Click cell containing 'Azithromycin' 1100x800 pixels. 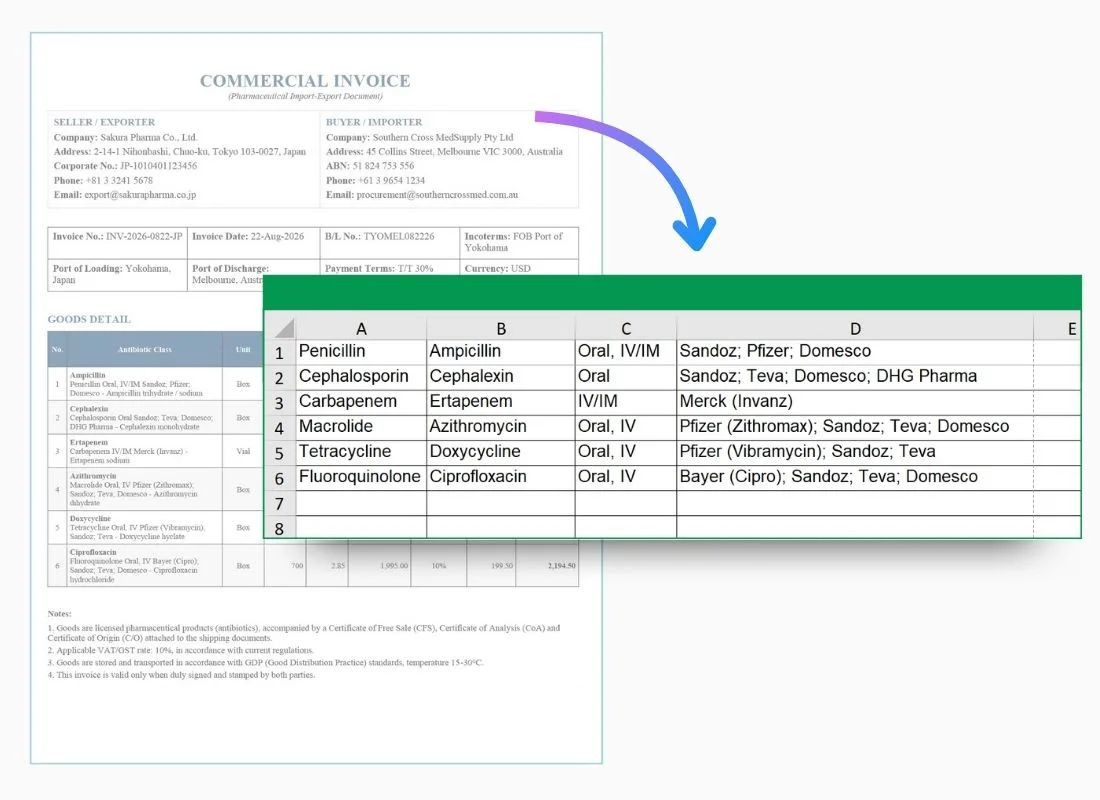coord(501,427)
